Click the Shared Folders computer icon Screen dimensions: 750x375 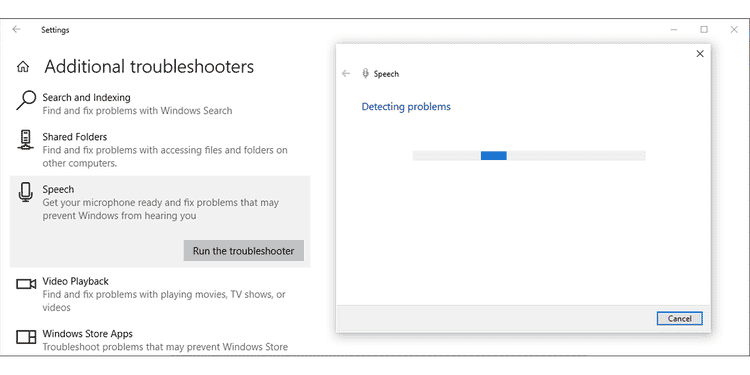(x=25, y=140)
